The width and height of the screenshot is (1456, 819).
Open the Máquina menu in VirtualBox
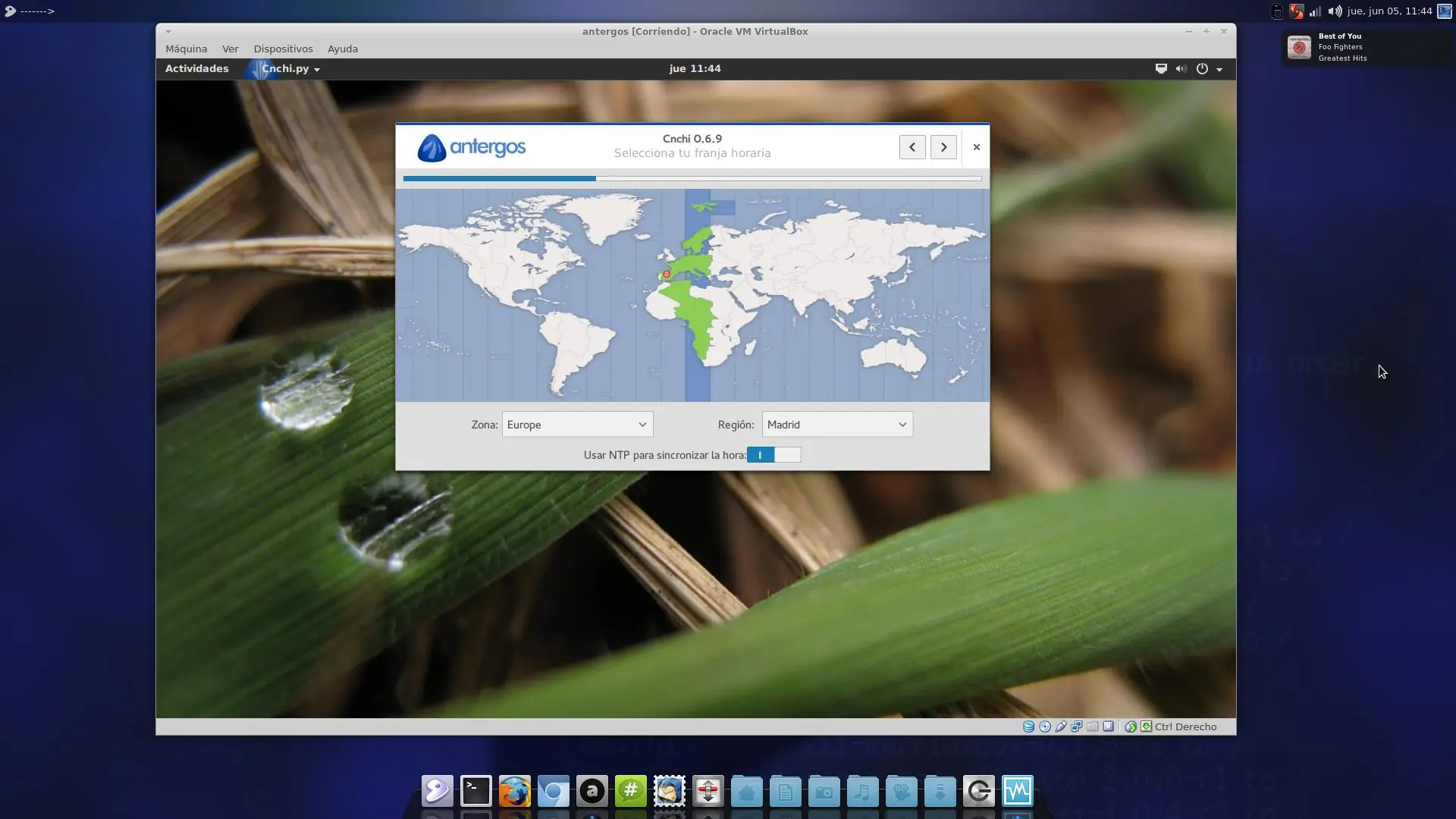coord(186,49)
